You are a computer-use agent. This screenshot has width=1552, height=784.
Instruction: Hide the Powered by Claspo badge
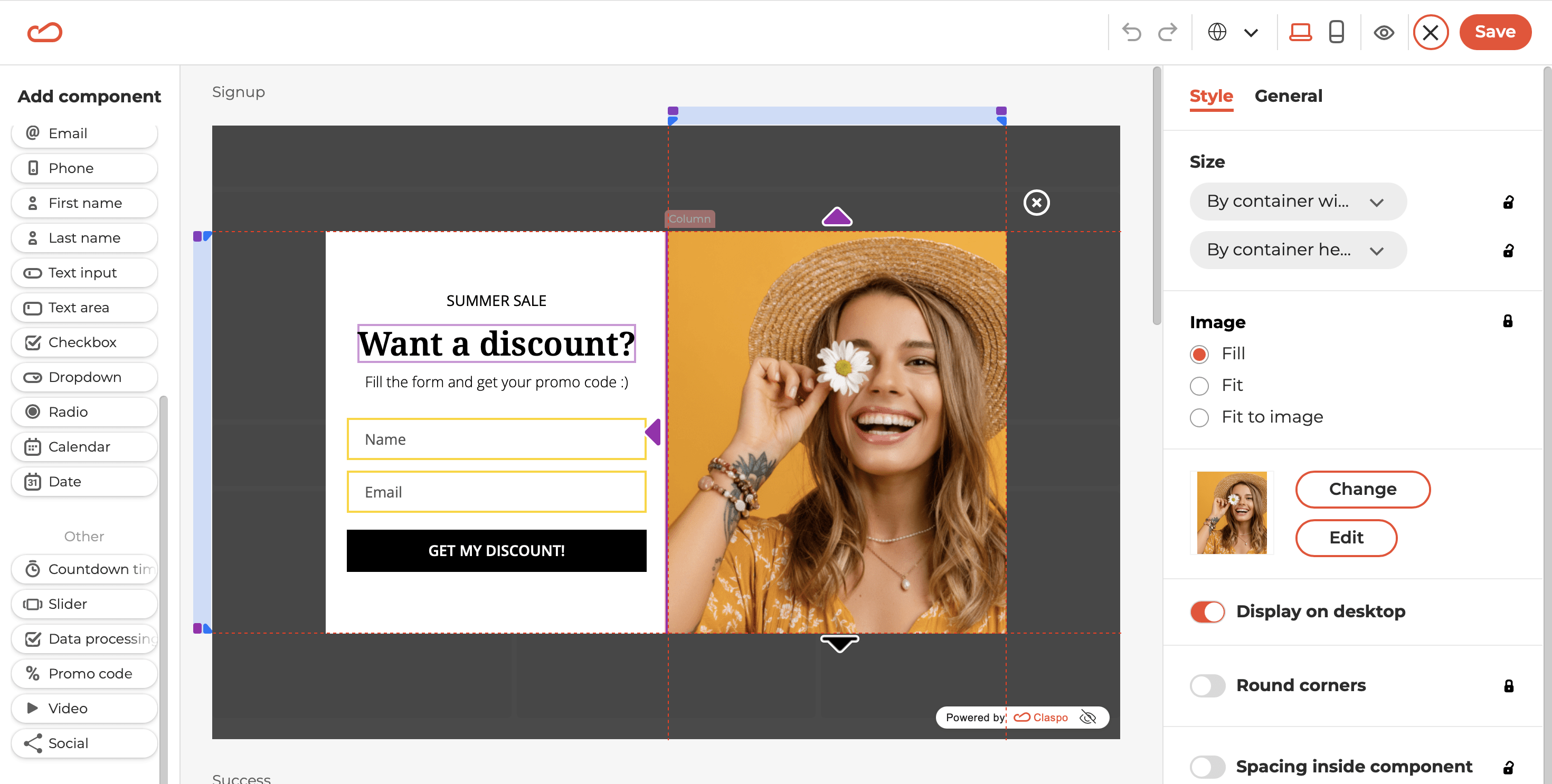click(x=1089, y=717)
